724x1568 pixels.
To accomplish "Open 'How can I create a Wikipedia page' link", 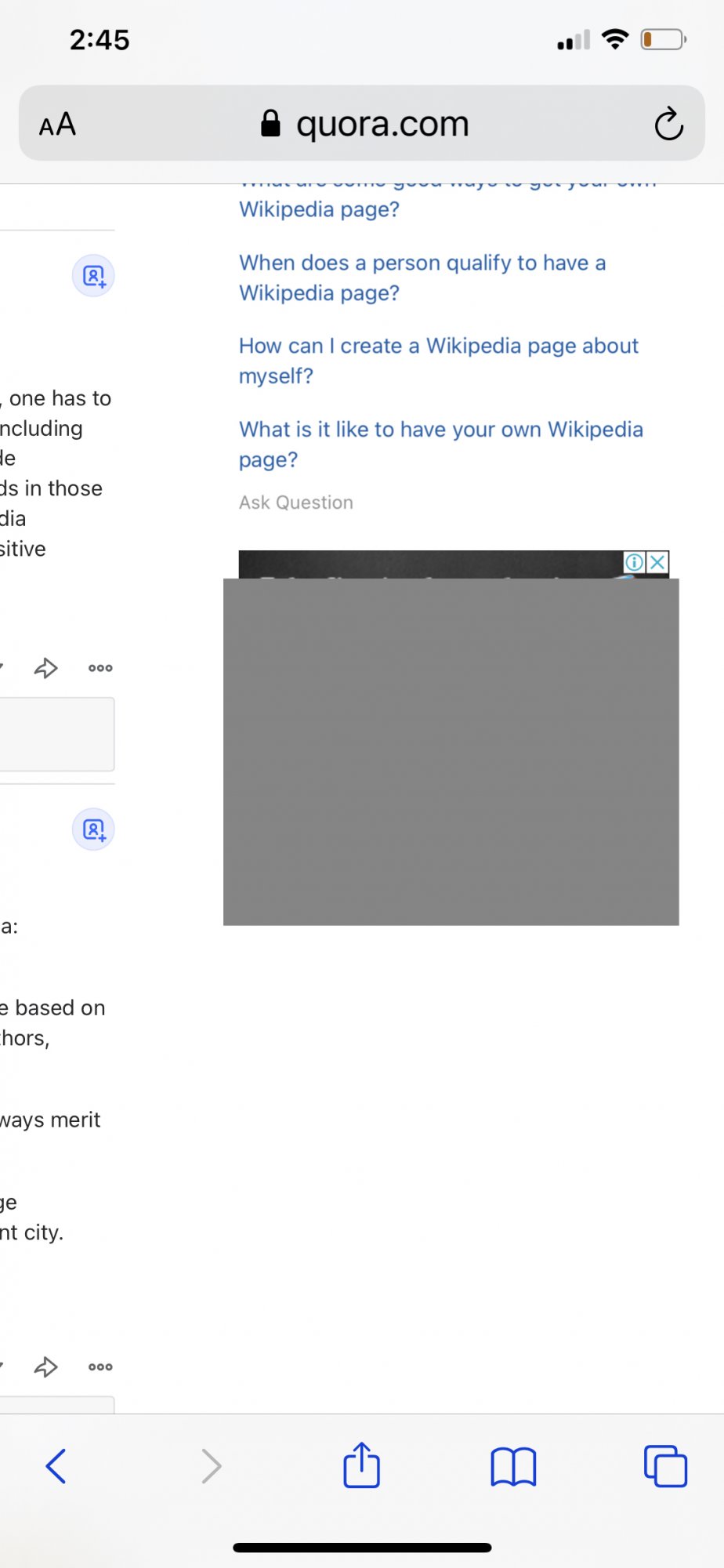I will tap(439, 361).
